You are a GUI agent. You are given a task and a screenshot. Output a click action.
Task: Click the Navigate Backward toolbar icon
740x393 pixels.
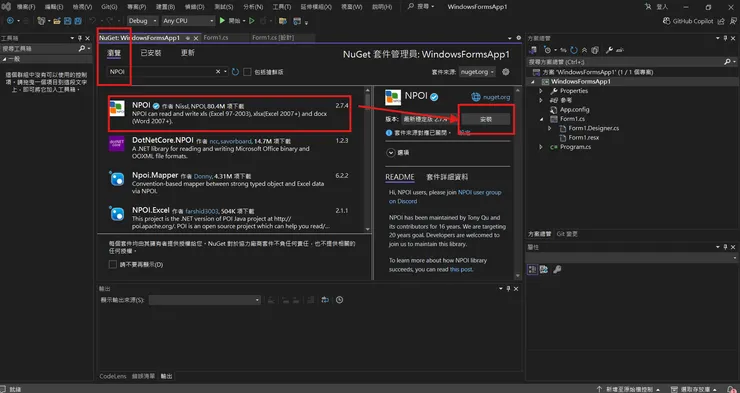[x=10, y=21]
